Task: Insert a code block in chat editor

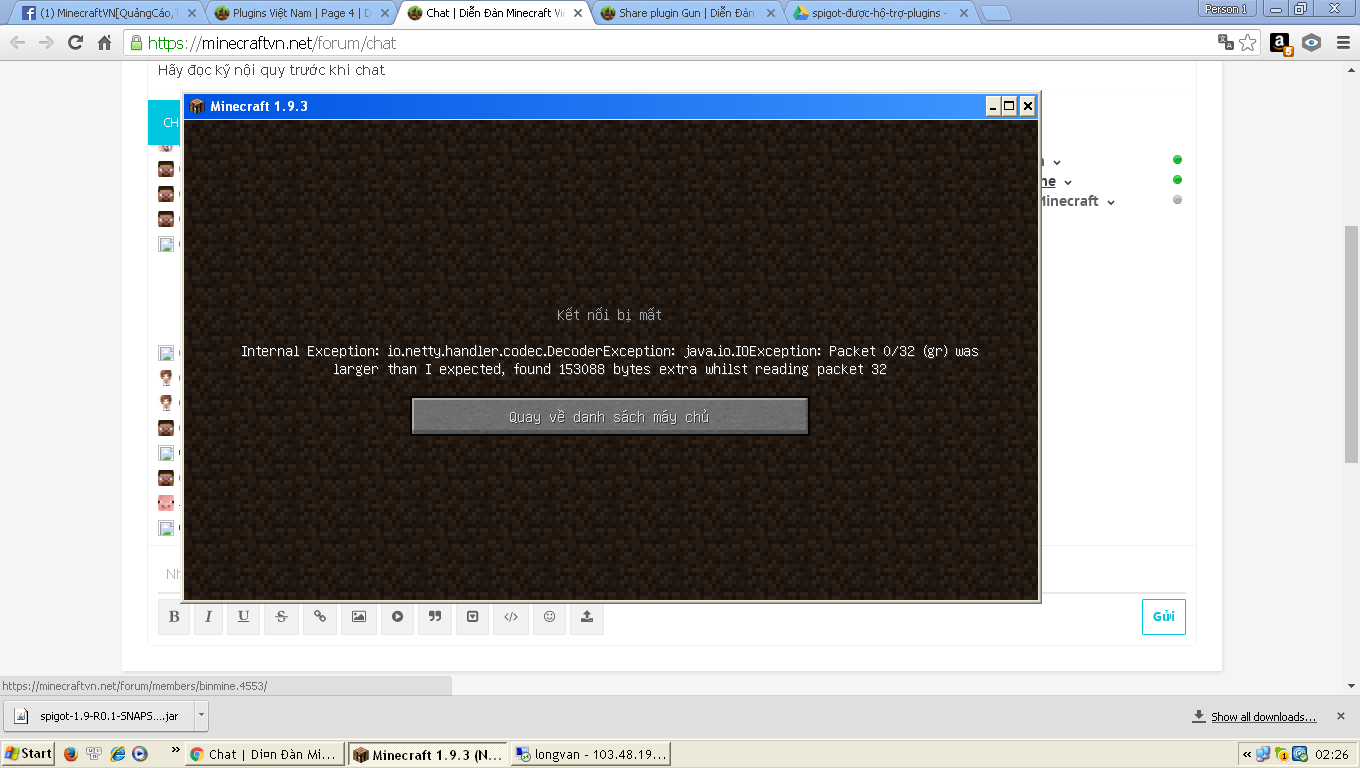Action: tap(511, 617)
